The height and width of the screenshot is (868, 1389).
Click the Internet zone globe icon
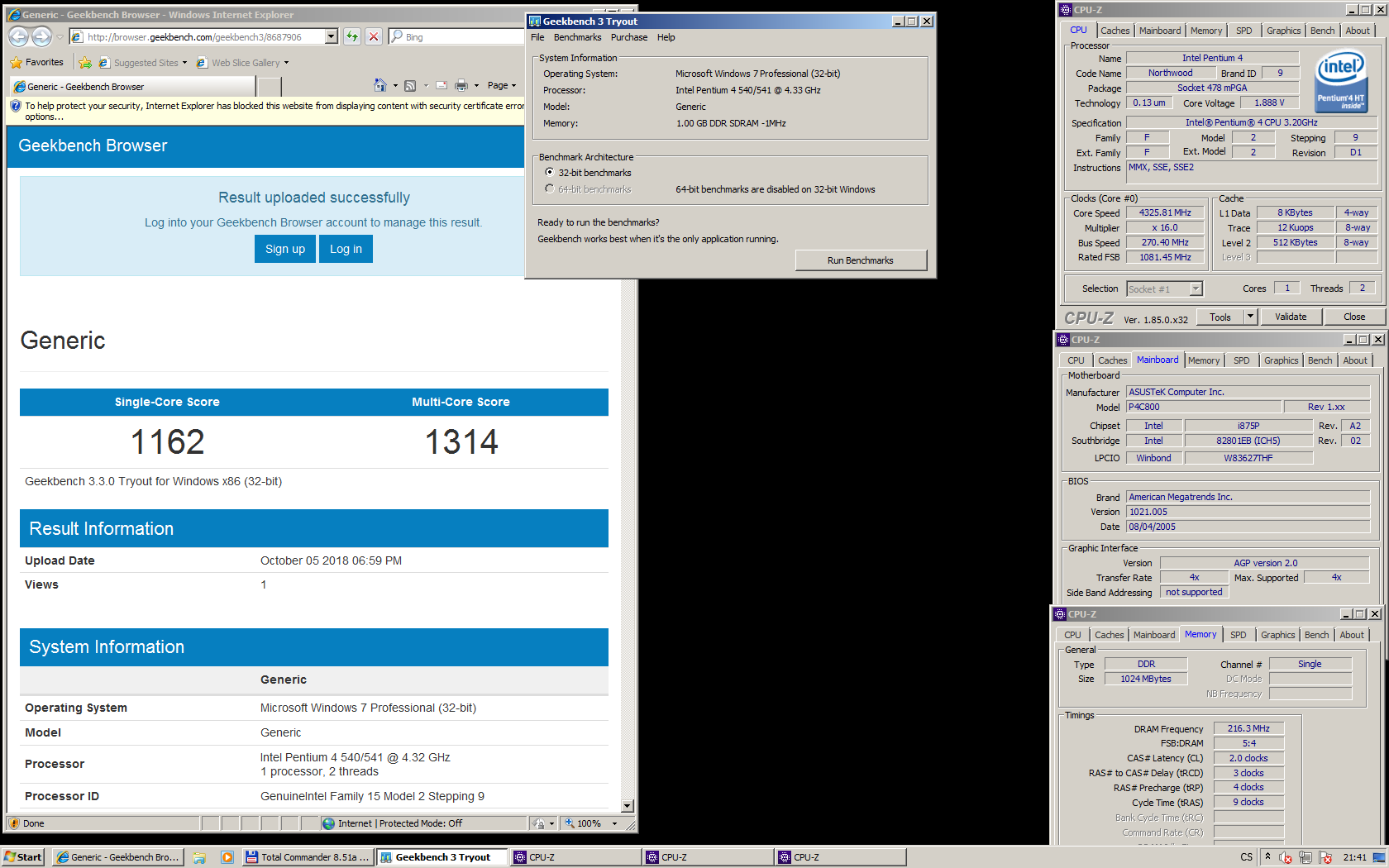click(x=328, y=823)
